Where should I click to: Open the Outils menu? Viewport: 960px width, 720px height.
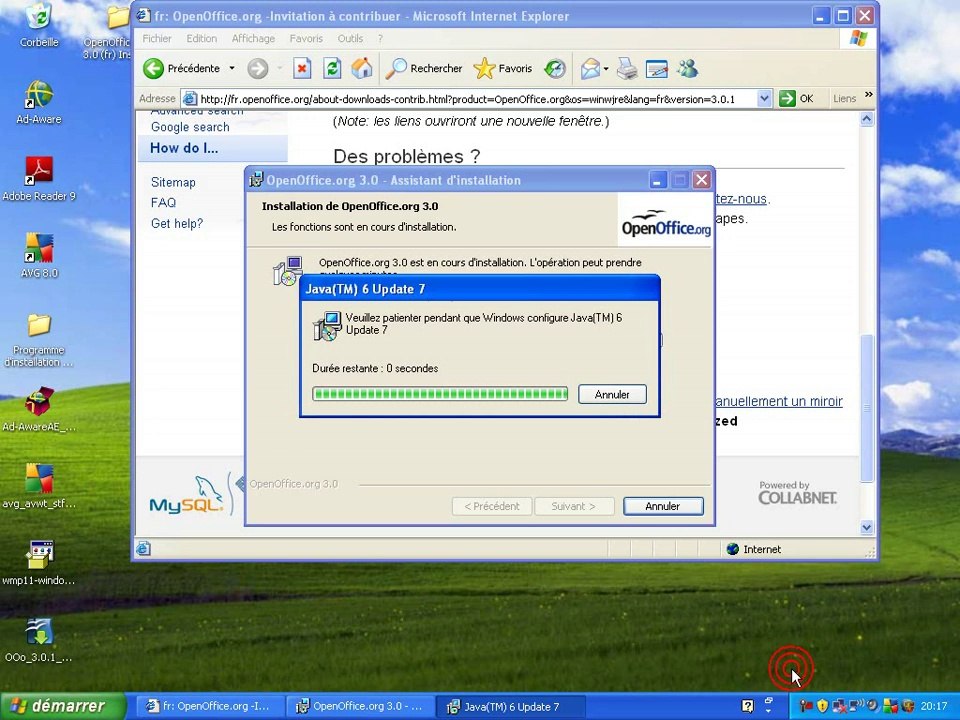350,39
